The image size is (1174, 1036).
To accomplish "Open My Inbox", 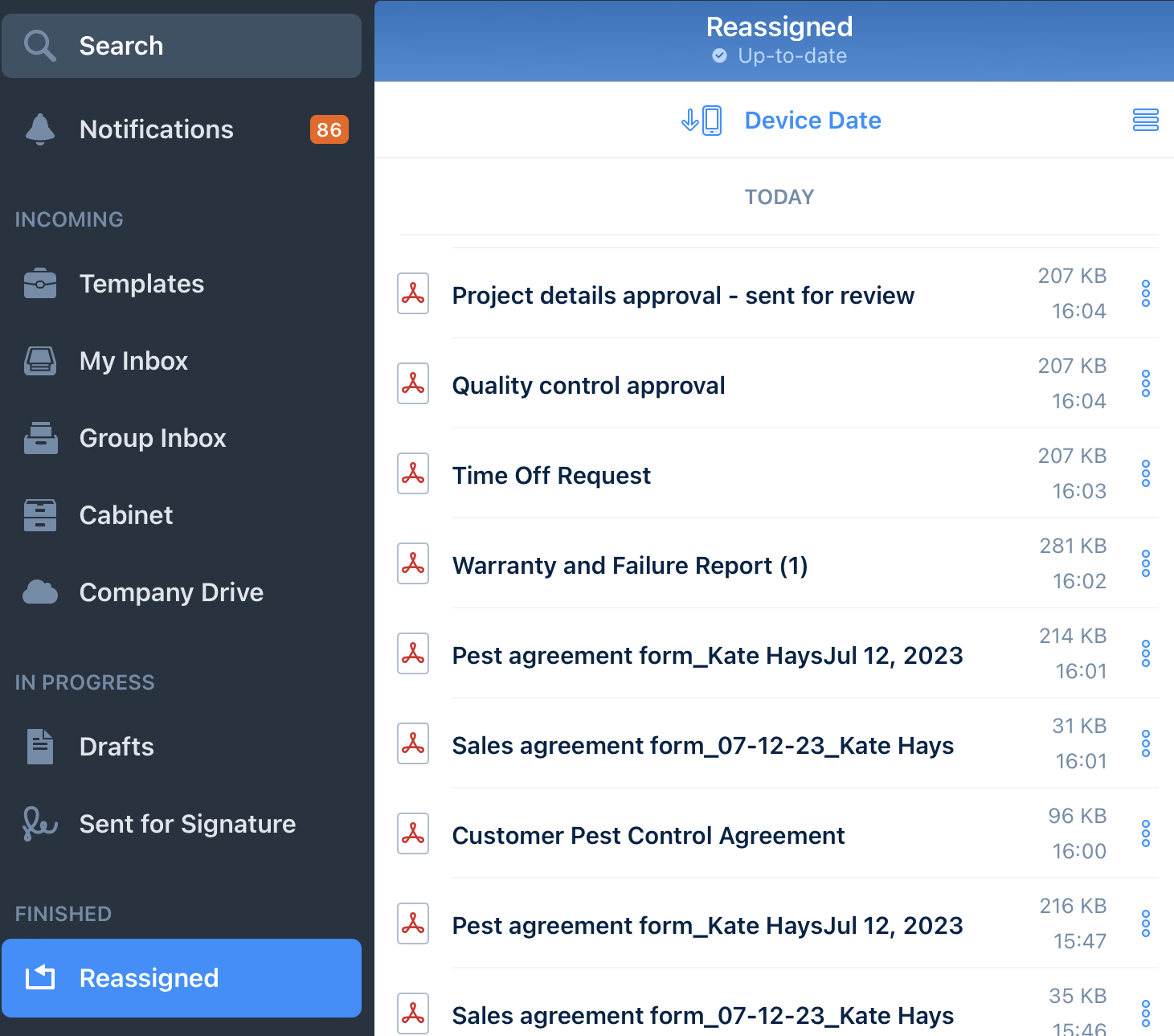I will click(133, 361).
